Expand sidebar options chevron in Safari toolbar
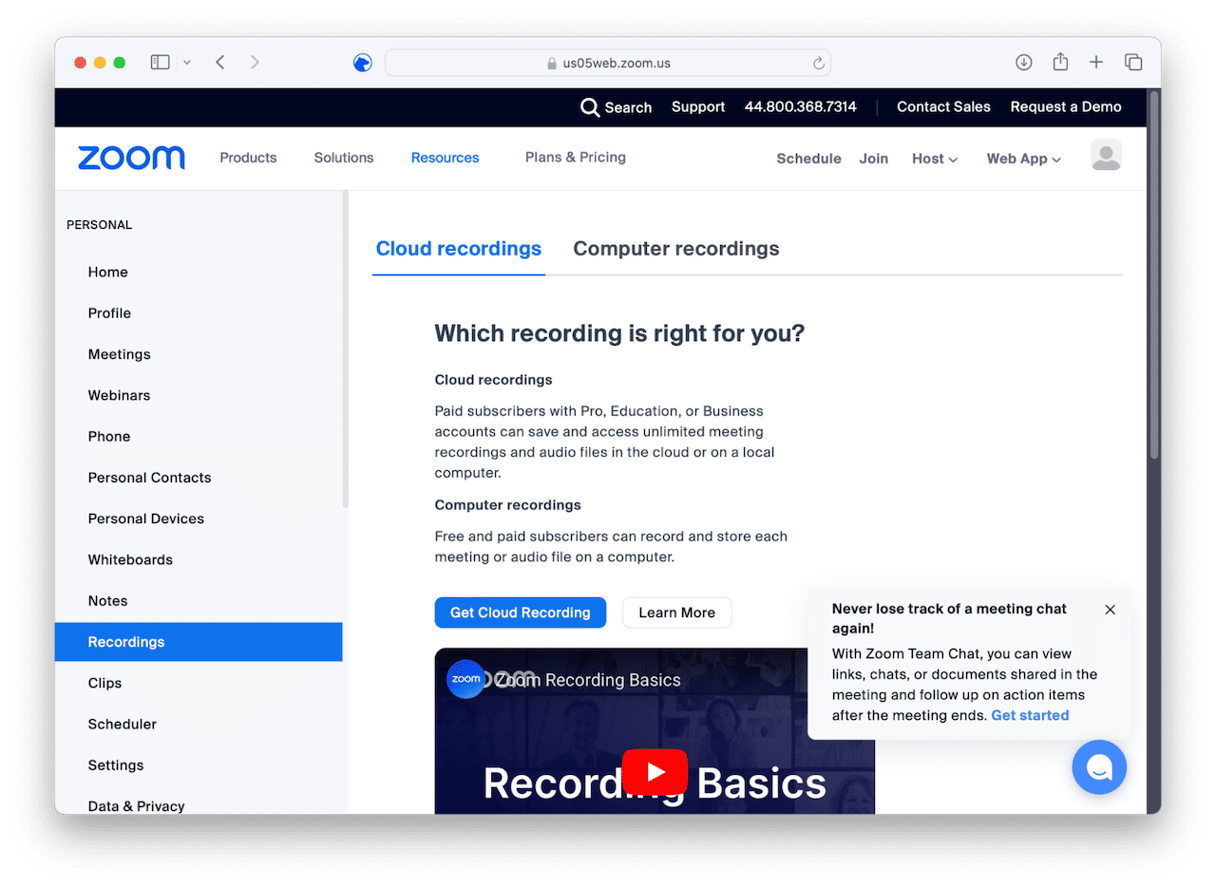 187,62
